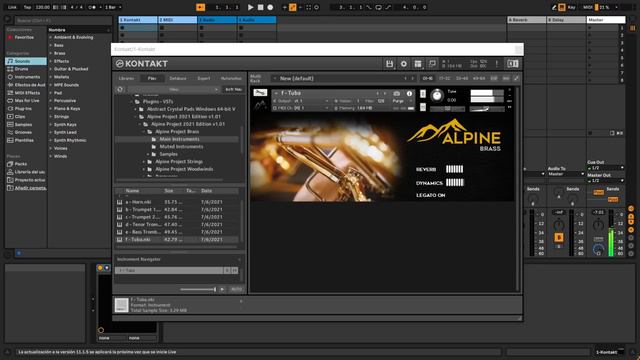
Task: Click info icon on f - Tuba header
Action: tap(409, 93)
